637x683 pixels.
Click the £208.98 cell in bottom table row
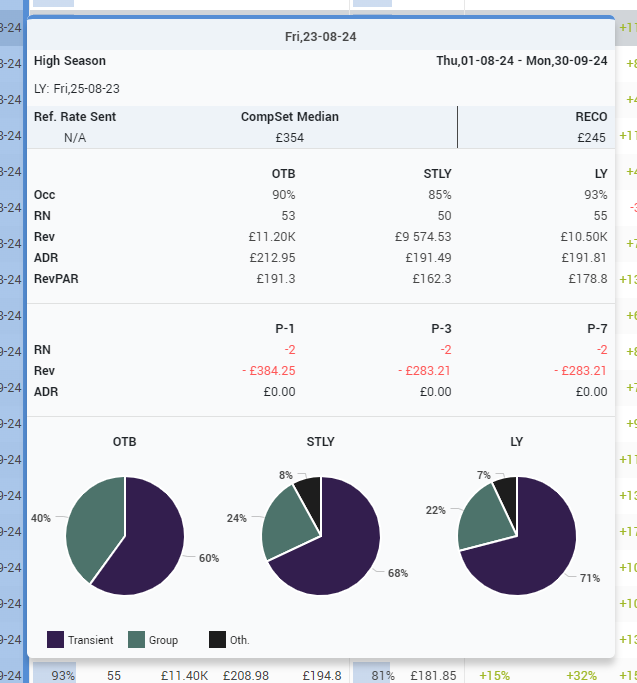click(x=246, y=676)
